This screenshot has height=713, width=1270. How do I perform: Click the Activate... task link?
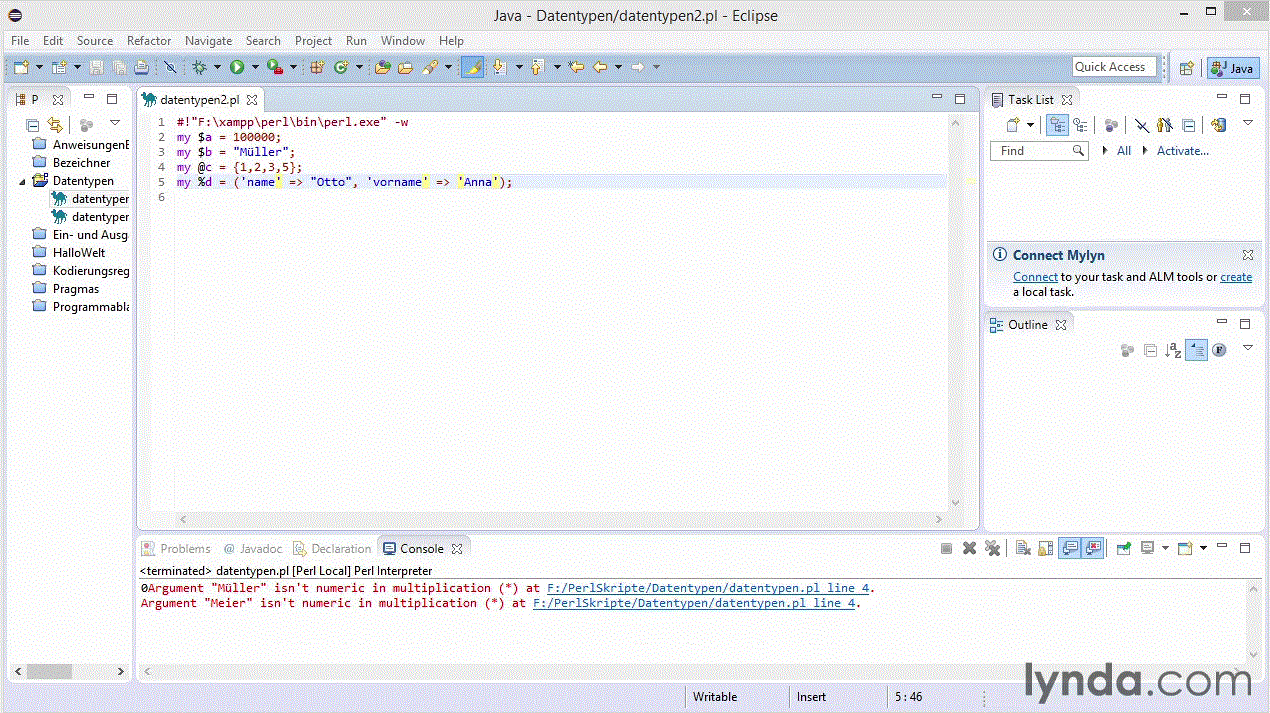[1183, 151]
